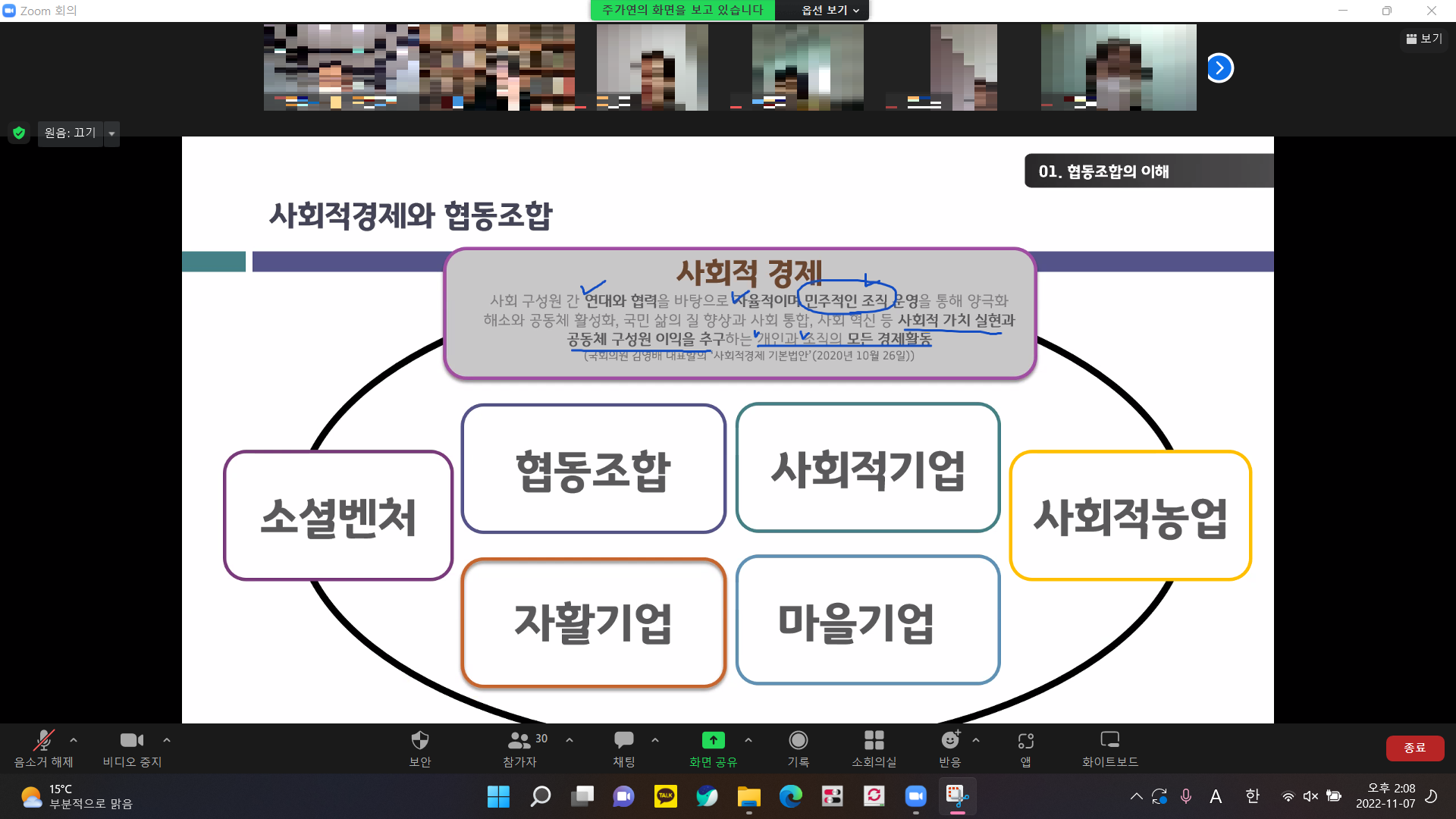
Task: Show next participants with blue arrow
Action: coord(1219,67)
